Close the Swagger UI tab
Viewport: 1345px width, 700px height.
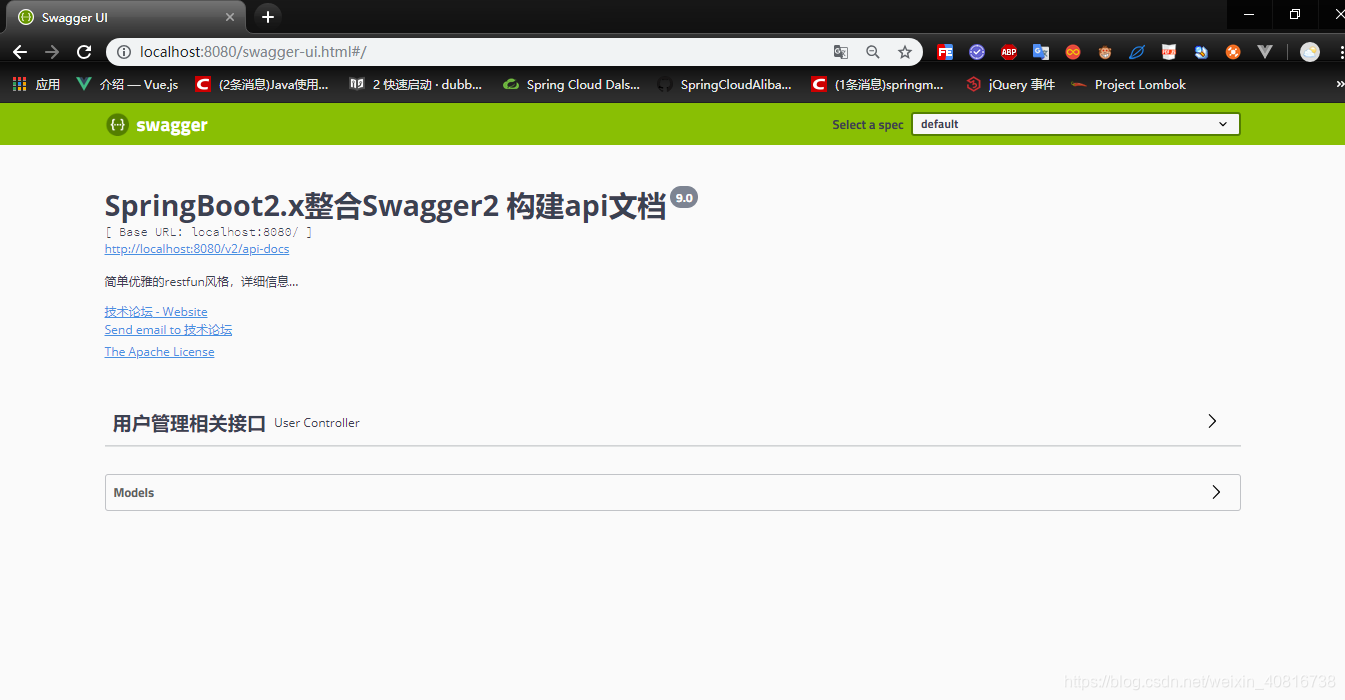[230, 18]
